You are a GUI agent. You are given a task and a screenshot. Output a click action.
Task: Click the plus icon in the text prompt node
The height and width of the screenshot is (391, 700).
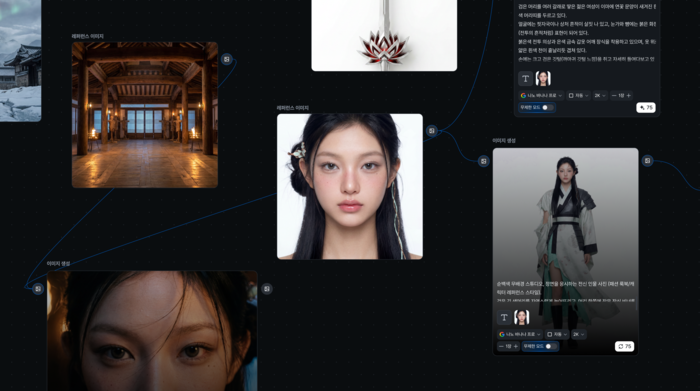629,96
